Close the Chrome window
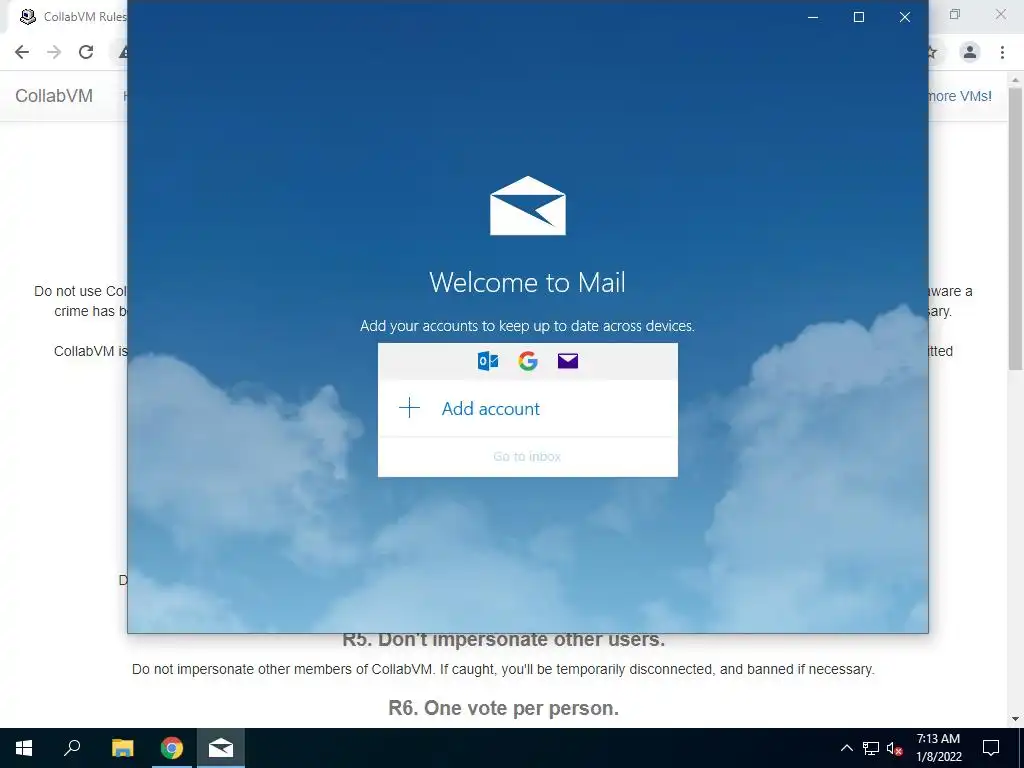This screenshot has height=768, width=1024. click(1000, 14)
